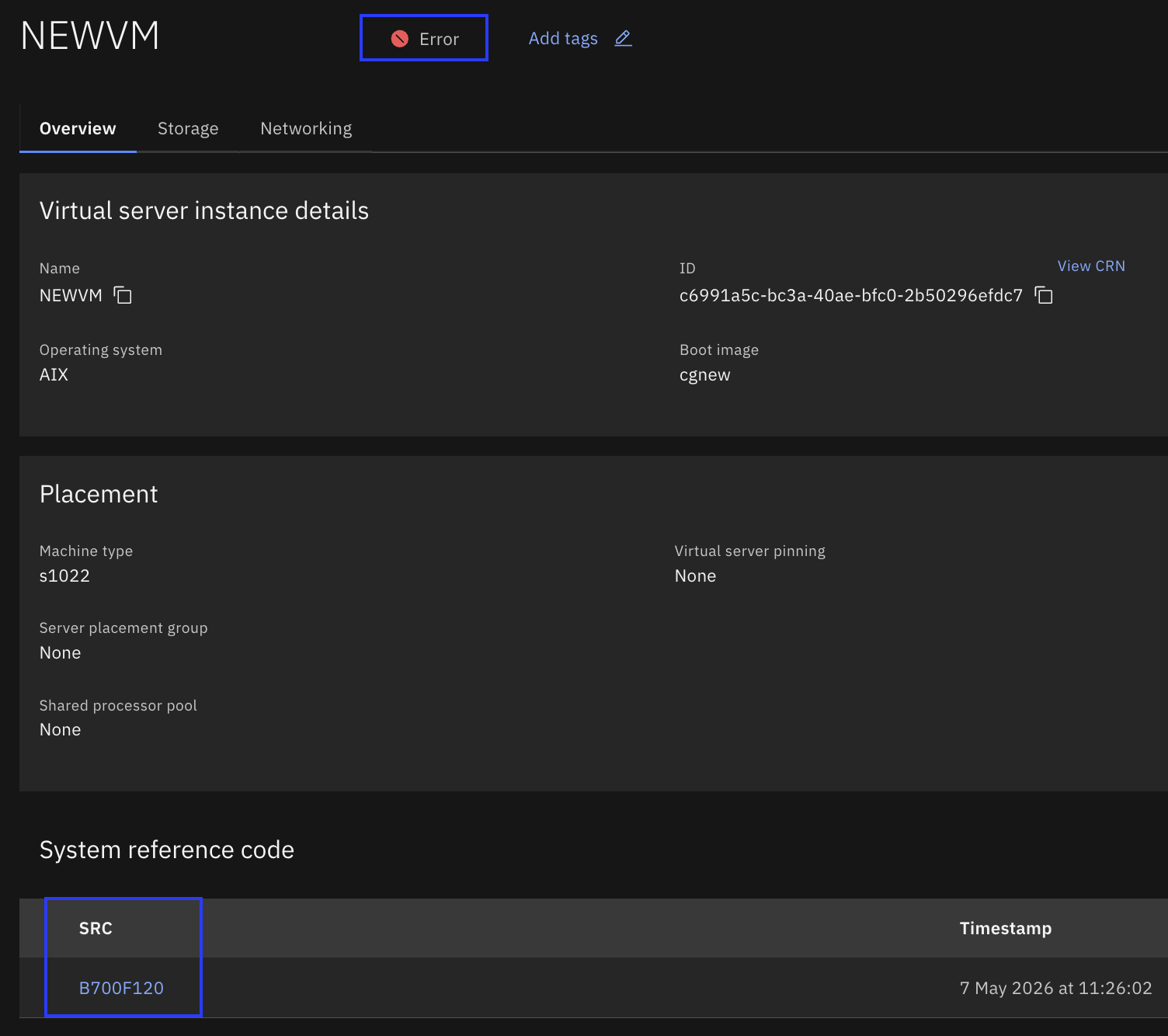The image size is (1168, 1036).
Task: Click the NEWVM page title
Action: pos(90,36)
